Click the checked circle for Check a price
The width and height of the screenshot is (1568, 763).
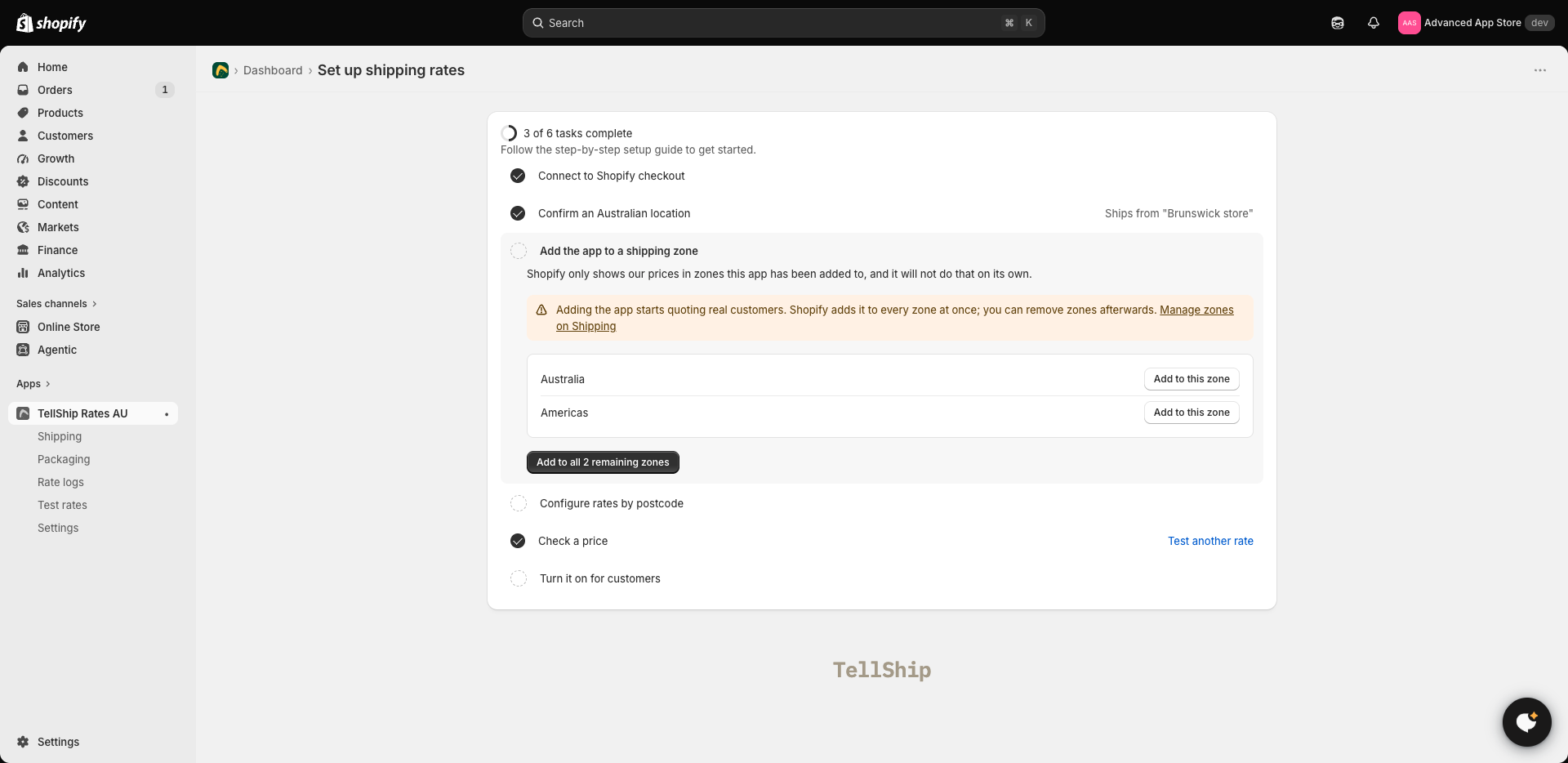pyautogui.click(x=518, y=541)
